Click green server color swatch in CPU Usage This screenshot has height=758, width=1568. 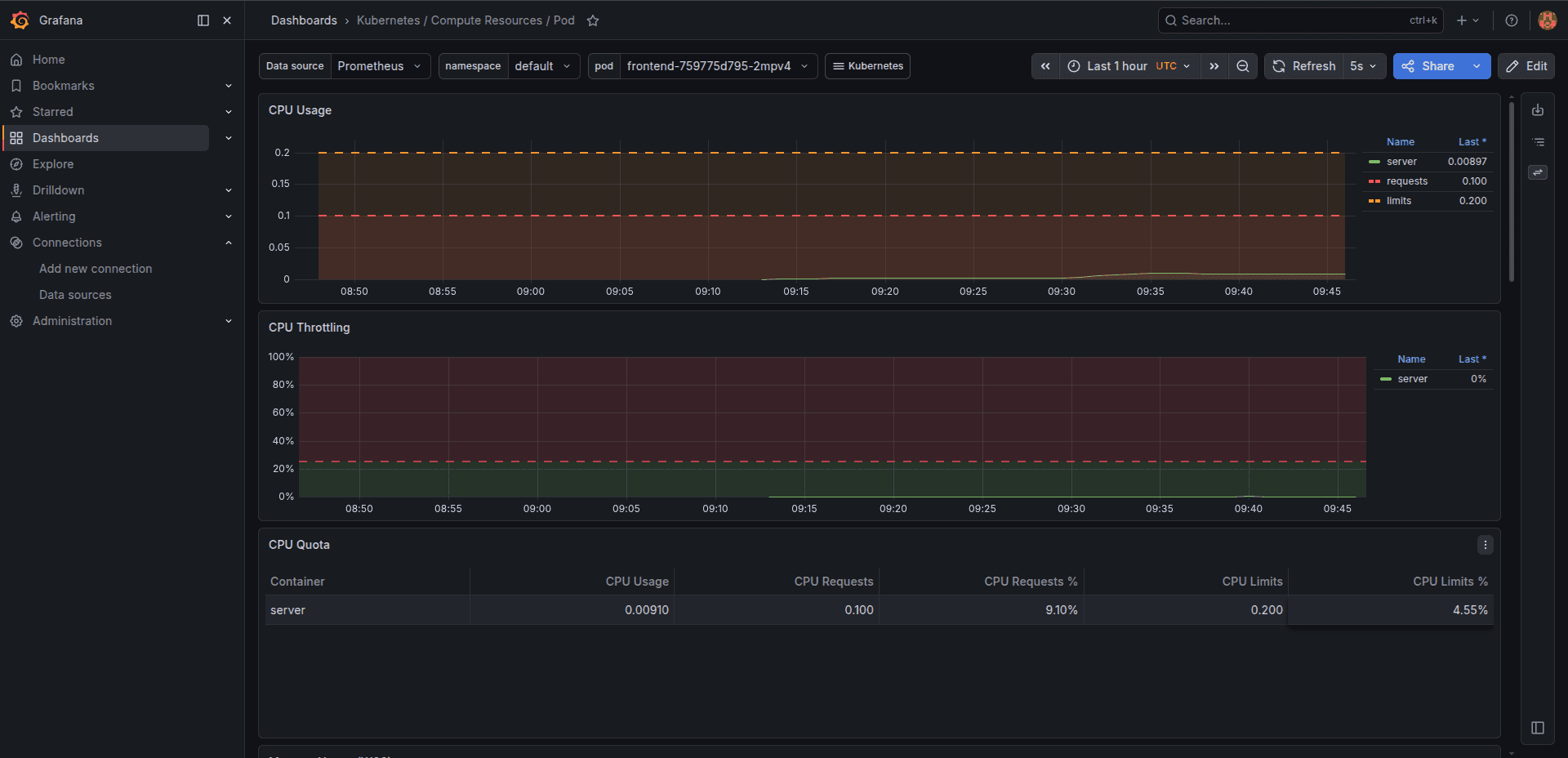pos(1374,162)
